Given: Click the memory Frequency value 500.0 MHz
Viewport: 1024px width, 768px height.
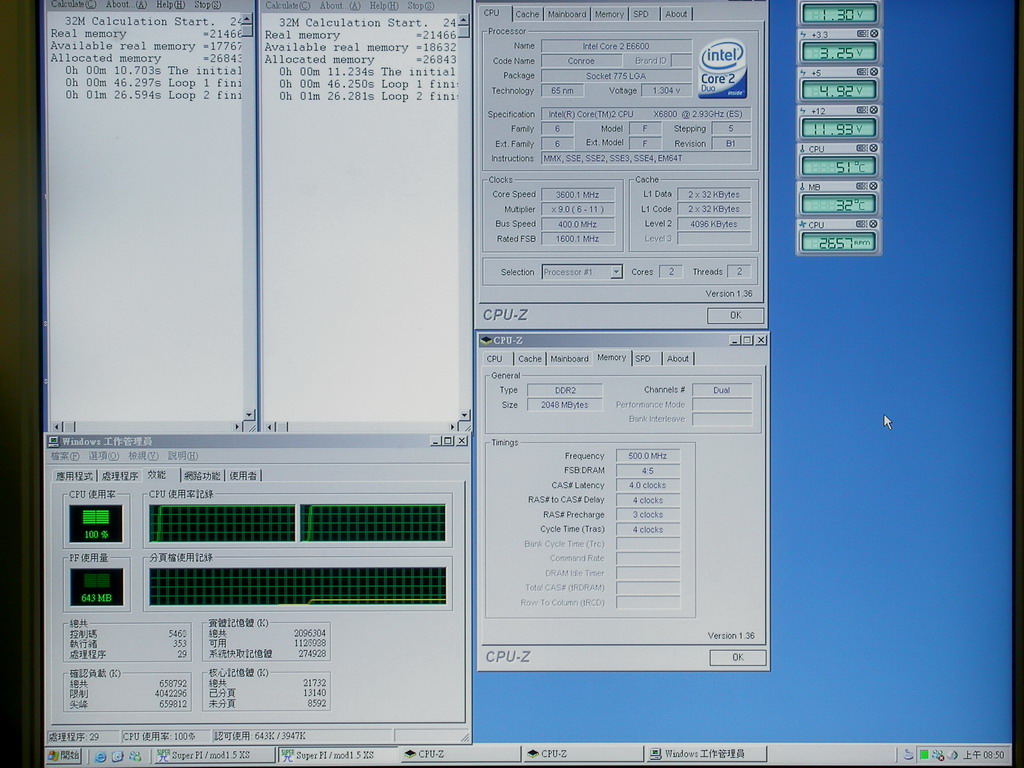Looking at the screenshot, I should (648, 456).
